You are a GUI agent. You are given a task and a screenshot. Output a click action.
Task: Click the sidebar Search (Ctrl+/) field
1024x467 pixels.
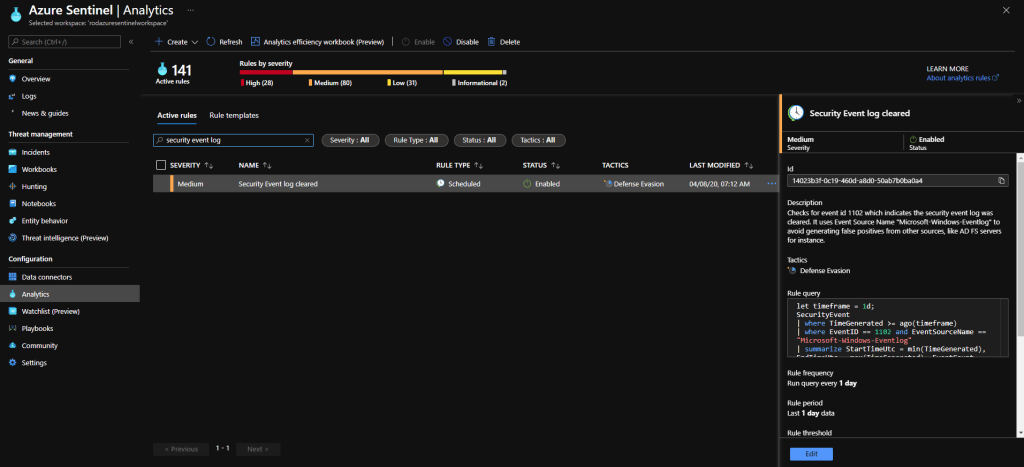point(65,42)
